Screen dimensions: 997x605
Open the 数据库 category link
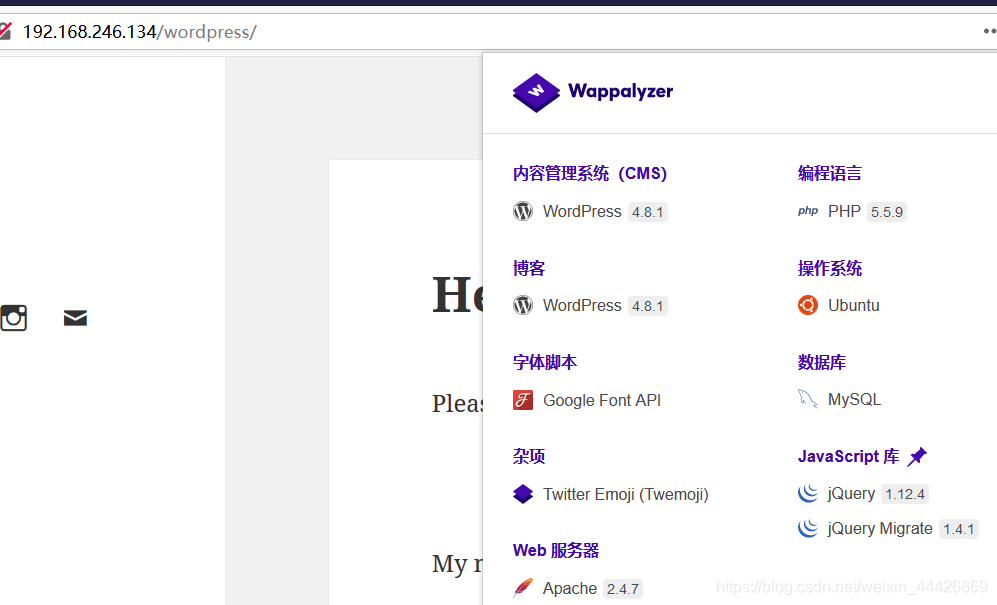(822, 362)
